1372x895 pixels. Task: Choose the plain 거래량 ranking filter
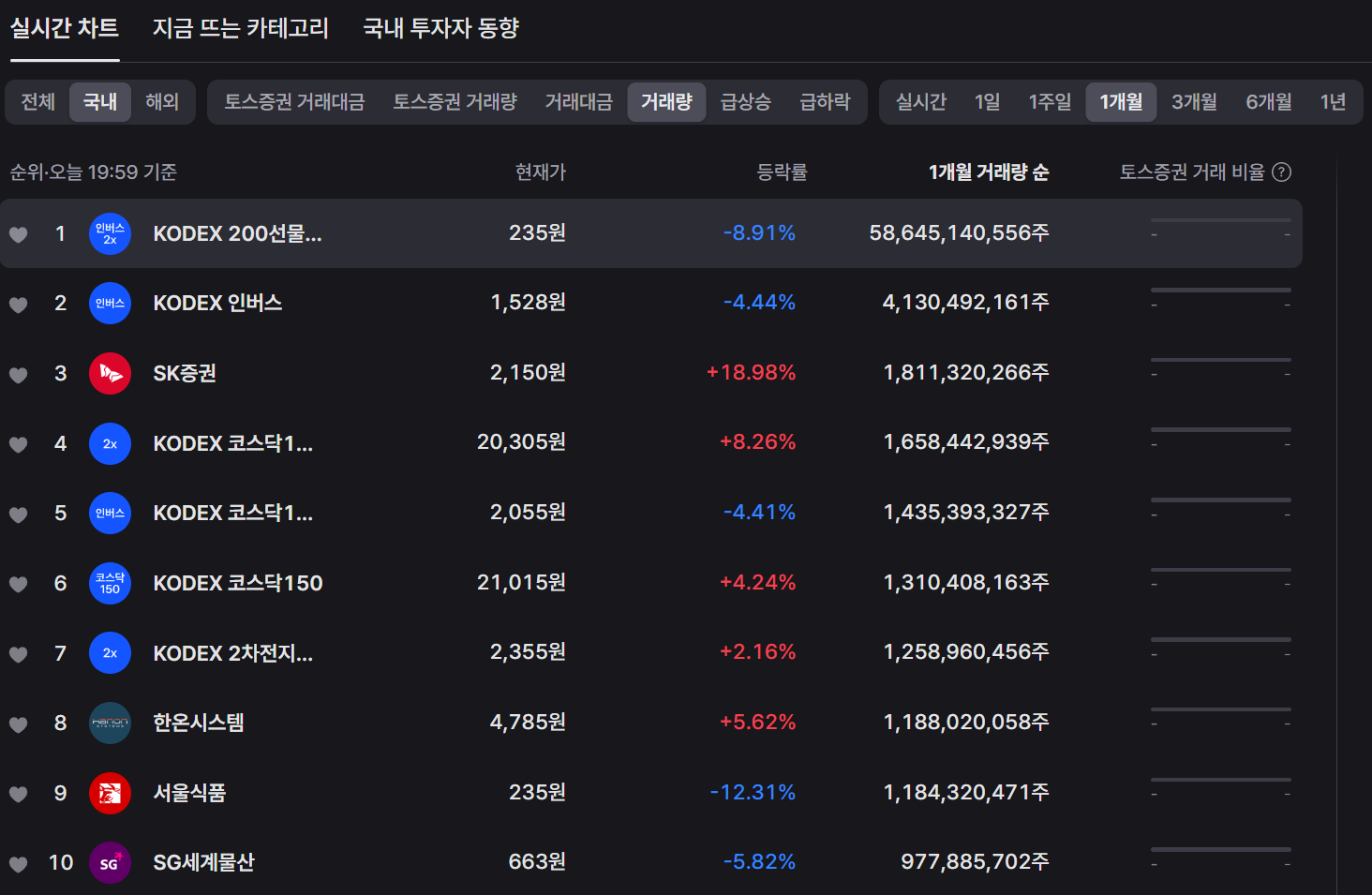pos(666,101)
